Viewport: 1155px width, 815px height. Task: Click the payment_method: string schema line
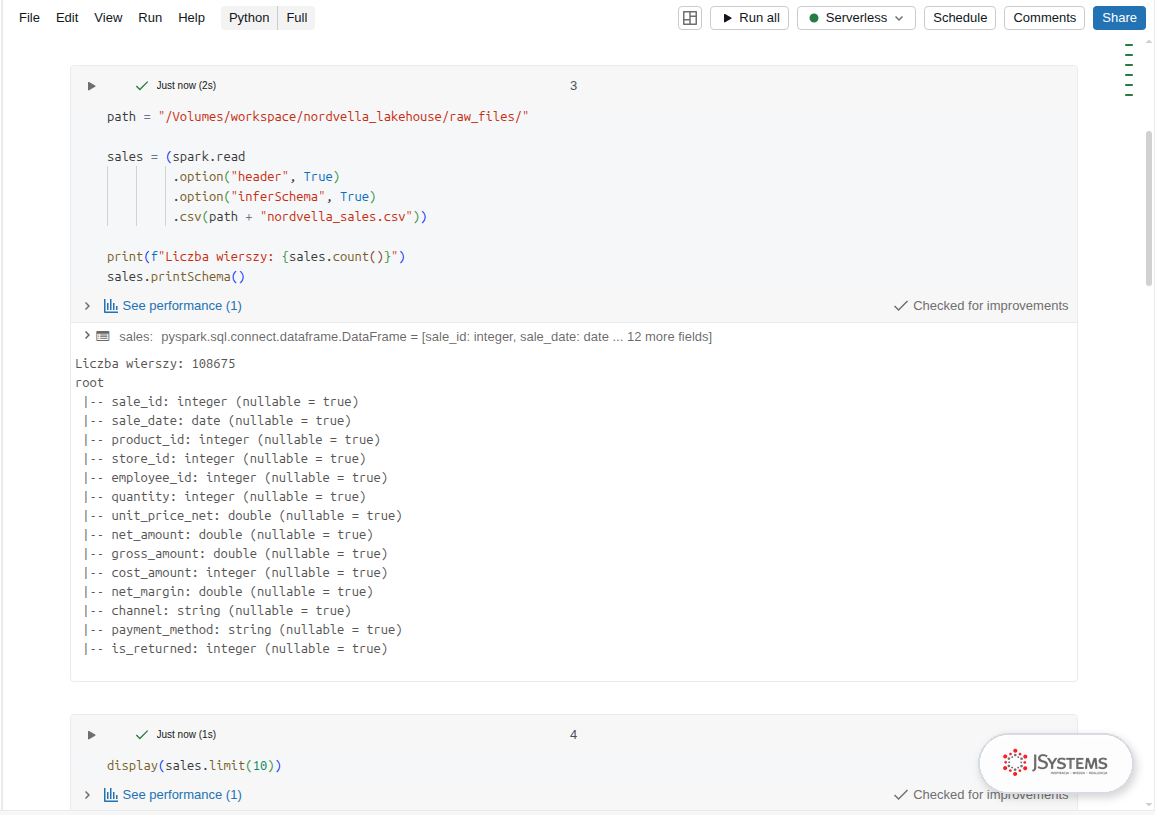(x=242, y=630)
